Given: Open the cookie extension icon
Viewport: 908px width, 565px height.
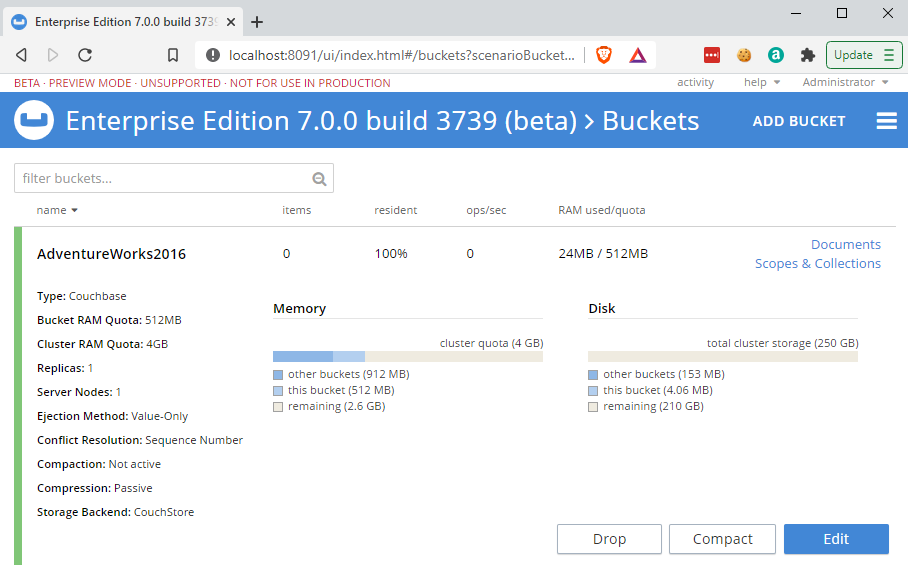Looking at the screenshot, I should [x=744, y=55].
